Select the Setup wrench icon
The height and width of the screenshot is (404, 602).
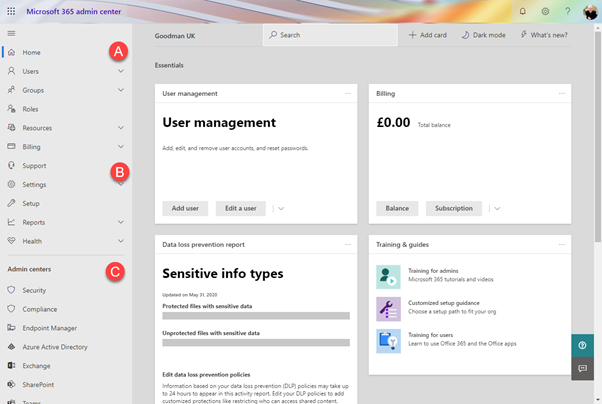point(12,203)
